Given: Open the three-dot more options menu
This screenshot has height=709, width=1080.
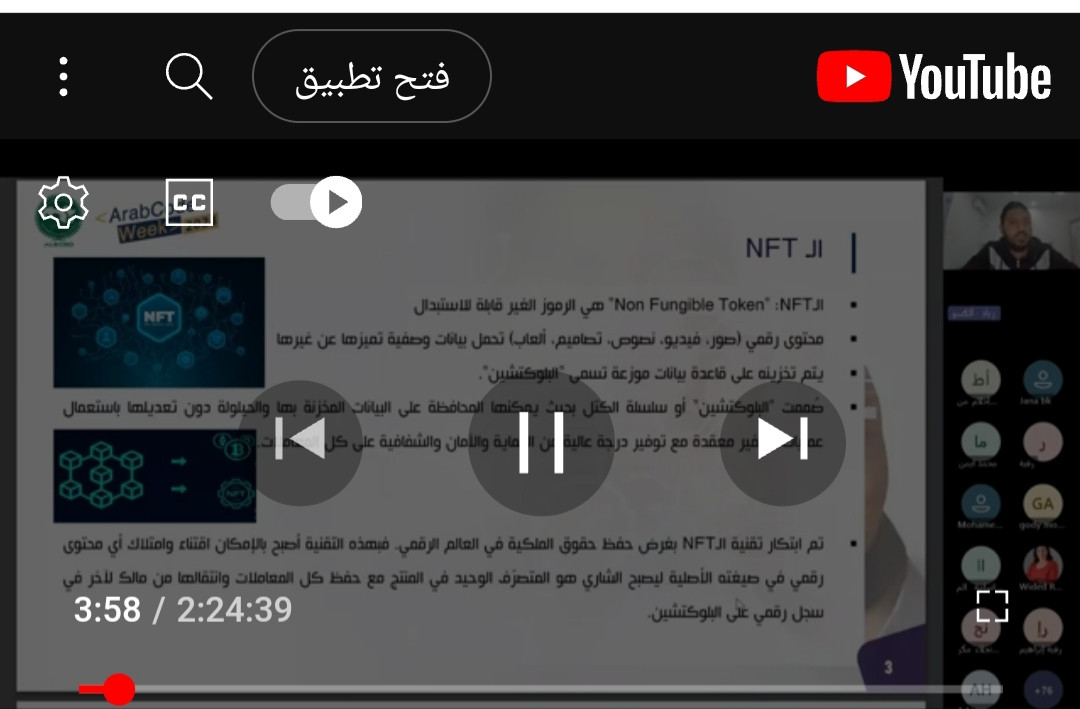Looking at the screenshot, I should (x=63, y=76).
